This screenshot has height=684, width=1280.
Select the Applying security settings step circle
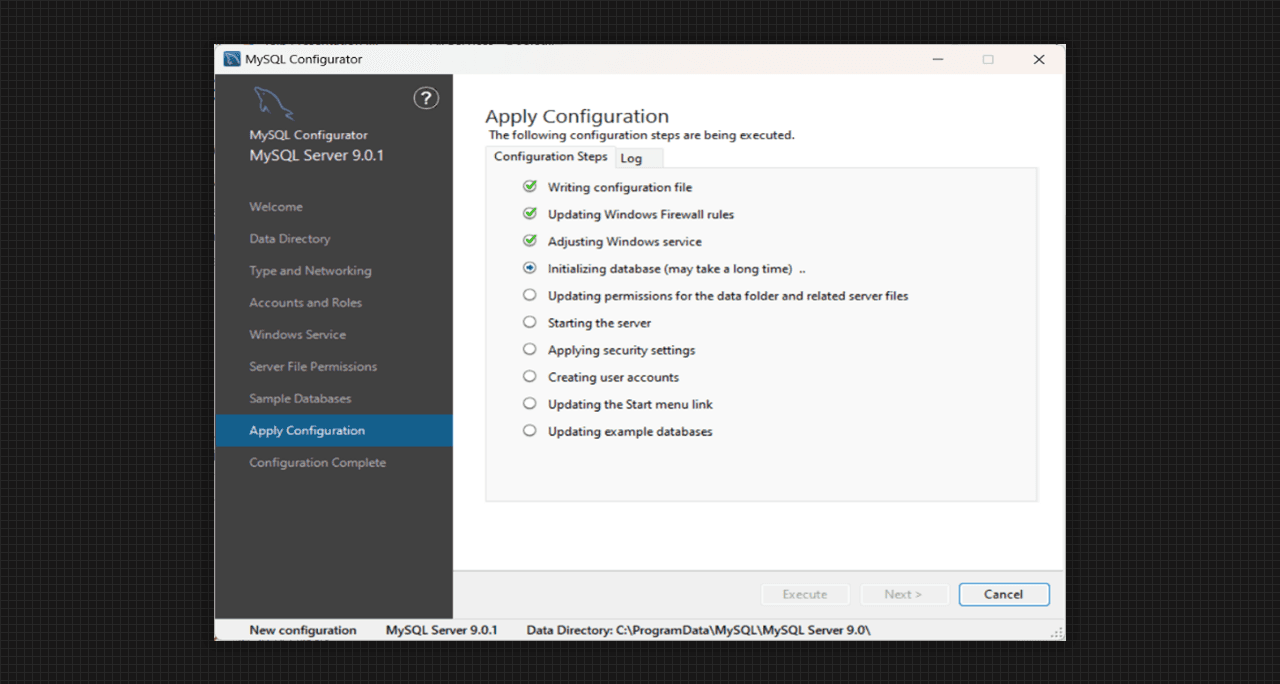click(x=530, y=350)
